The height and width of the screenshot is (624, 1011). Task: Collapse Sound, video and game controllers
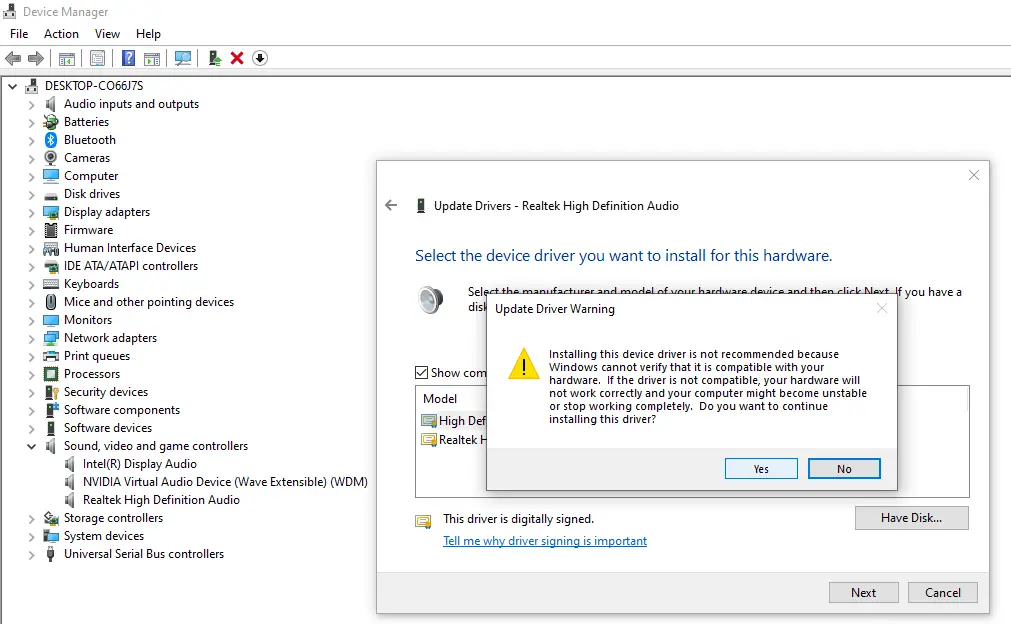click(x=31, y=446)
